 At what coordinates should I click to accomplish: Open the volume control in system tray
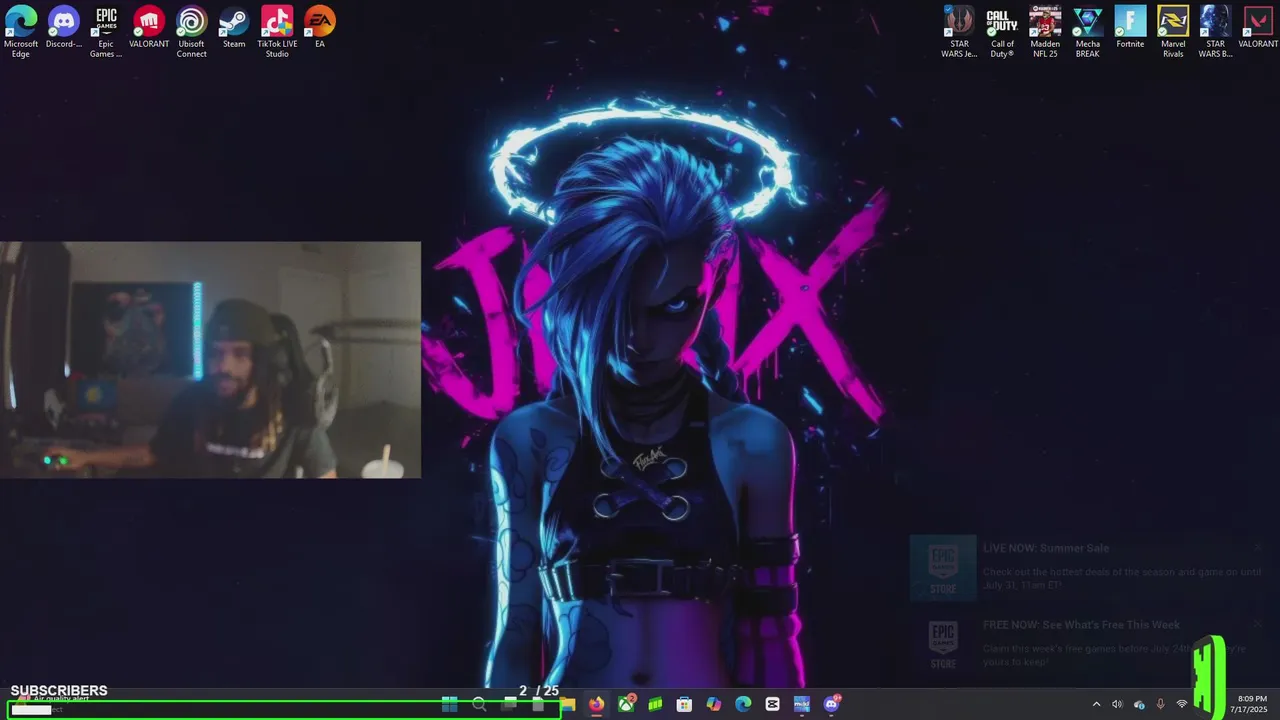(x=1117, y=705)
